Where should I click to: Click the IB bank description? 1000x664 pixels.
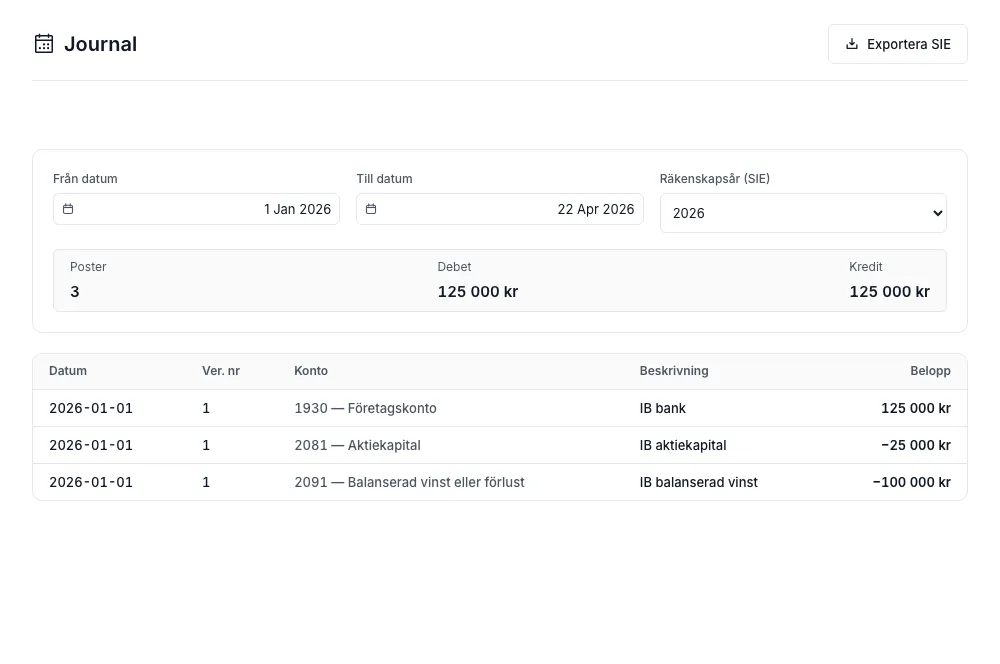pyautogui.click(x=663, y=408)
